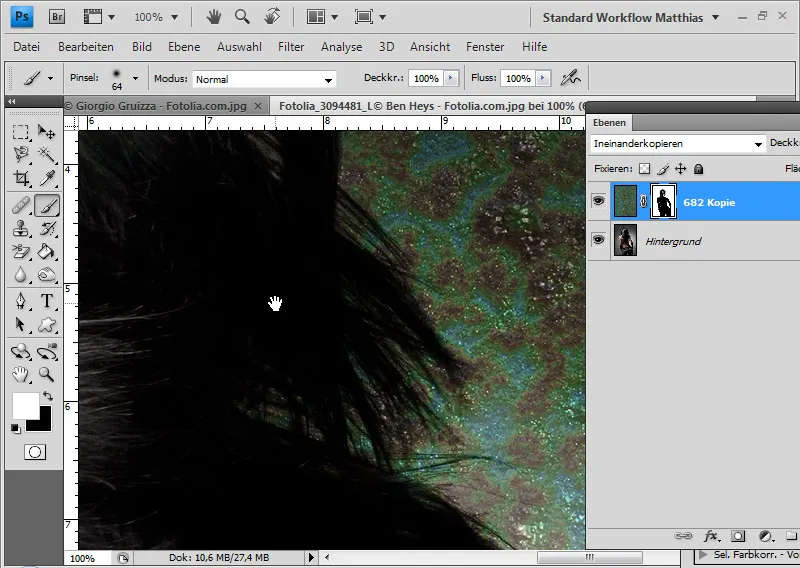Image resolution: width=800 pixels, height=568 pixels.
Task: Click the Rotate View tool in application bar
Action: [272, 17]
